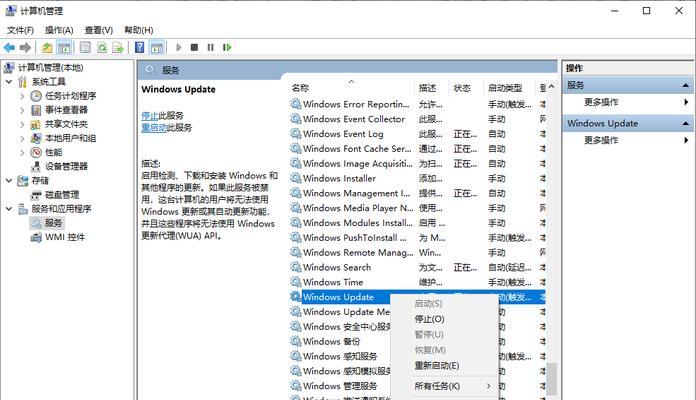This screenshot has width=696, height=400.
Task: Click the 重启动 service link
Action: pos(154,128)
